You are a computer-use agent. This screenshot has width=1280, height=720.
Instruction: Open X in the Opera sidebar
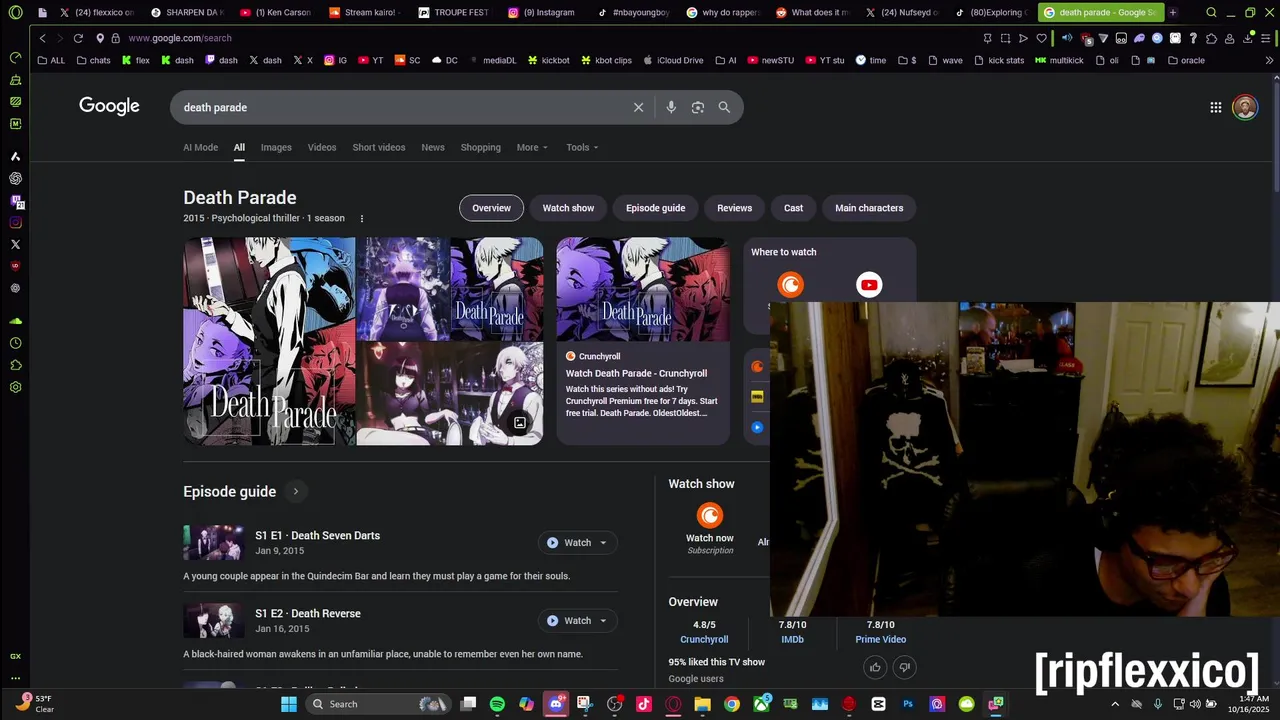15,244
